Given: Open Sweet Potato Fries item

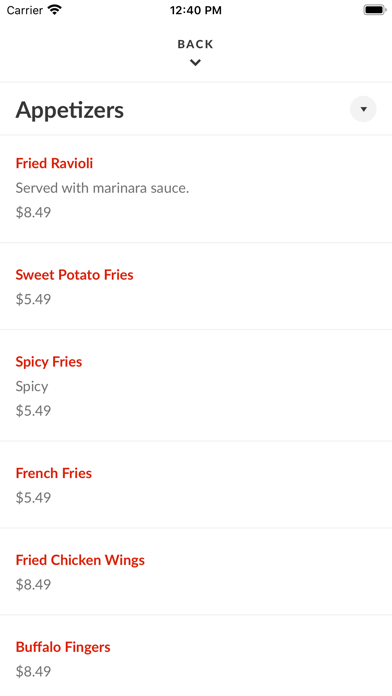Looking at the screenshot, I should pyautogui.click(x=196, y=286).
